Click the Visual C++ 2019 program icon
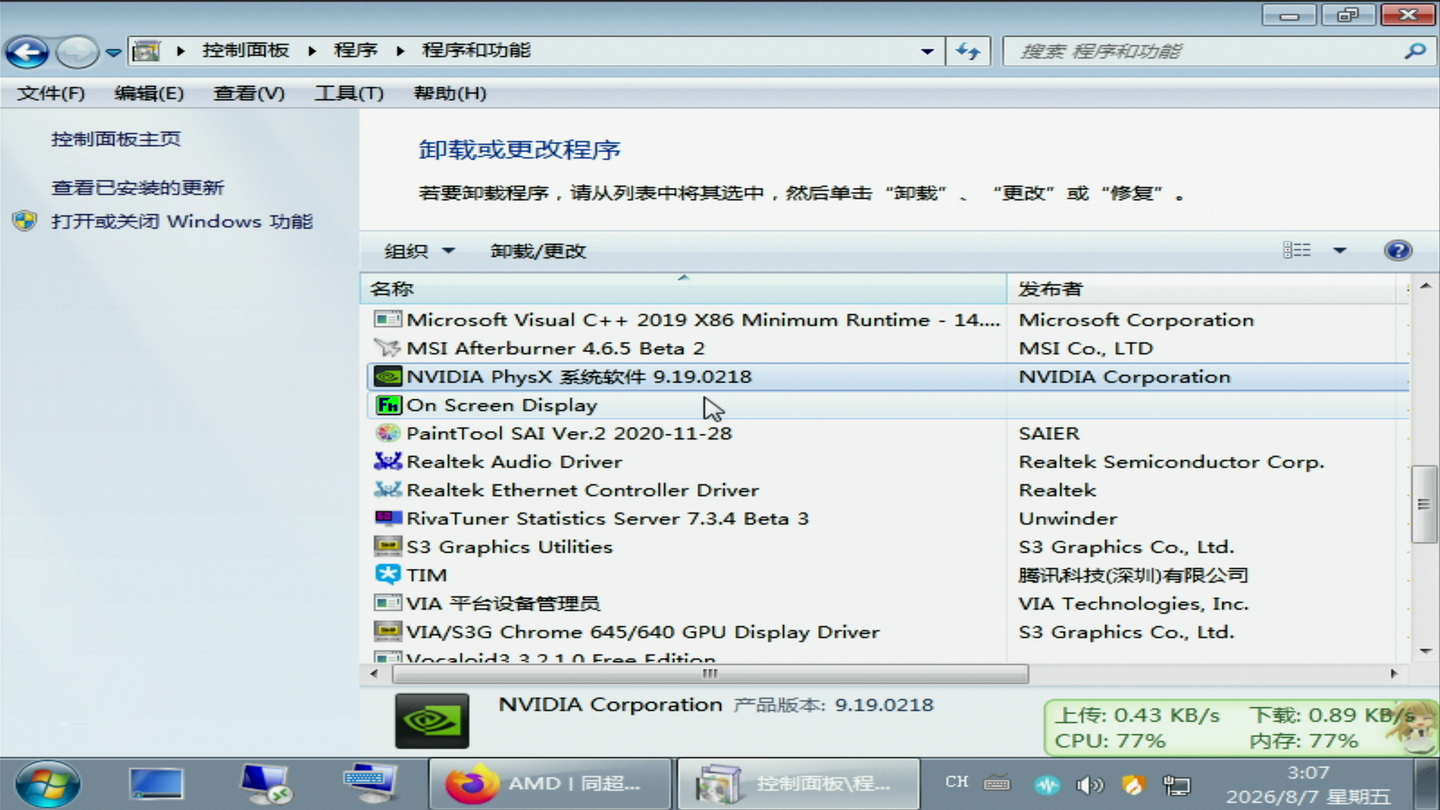 coord(388,320)
